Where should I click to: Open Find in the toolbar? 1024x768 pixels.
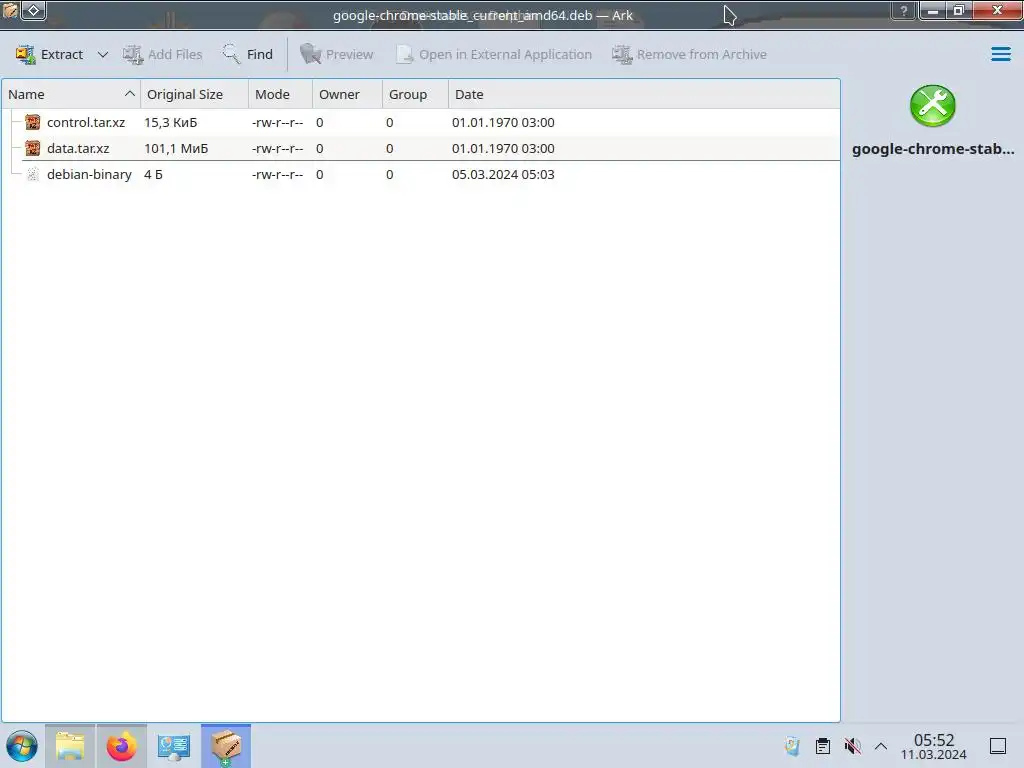(248, 54)
